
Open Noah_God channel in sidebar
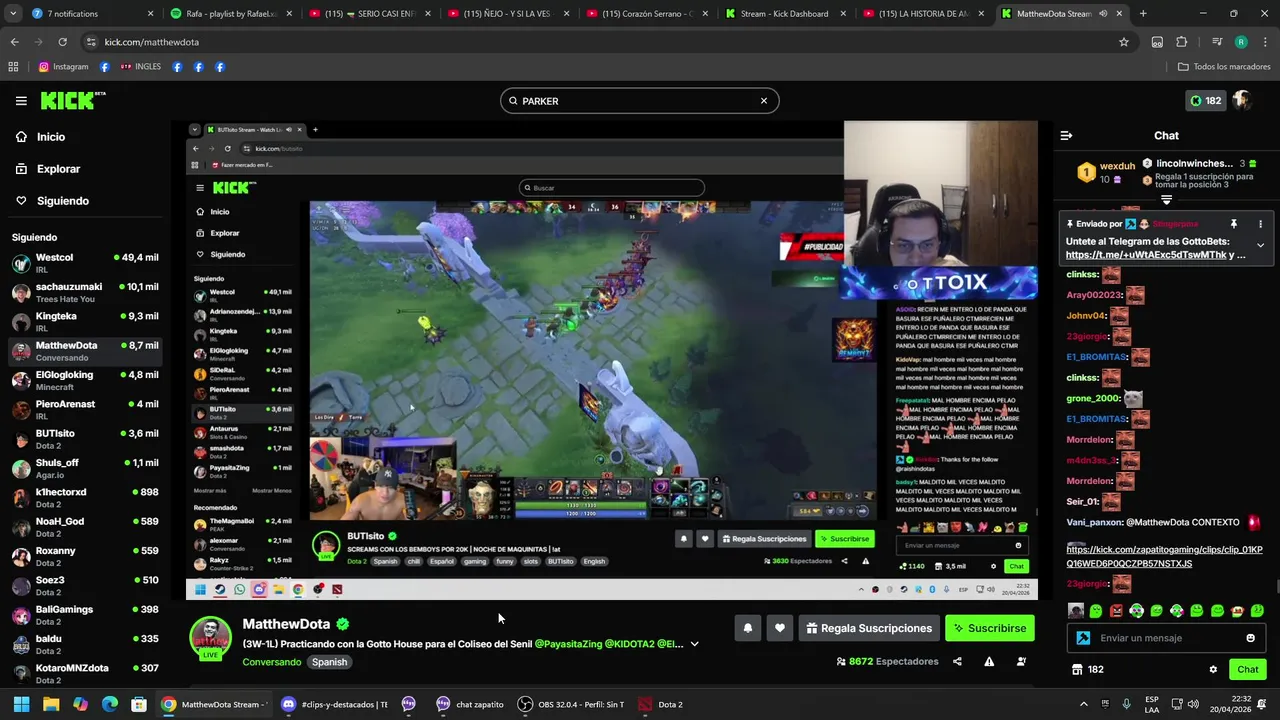tap(86, 527)
